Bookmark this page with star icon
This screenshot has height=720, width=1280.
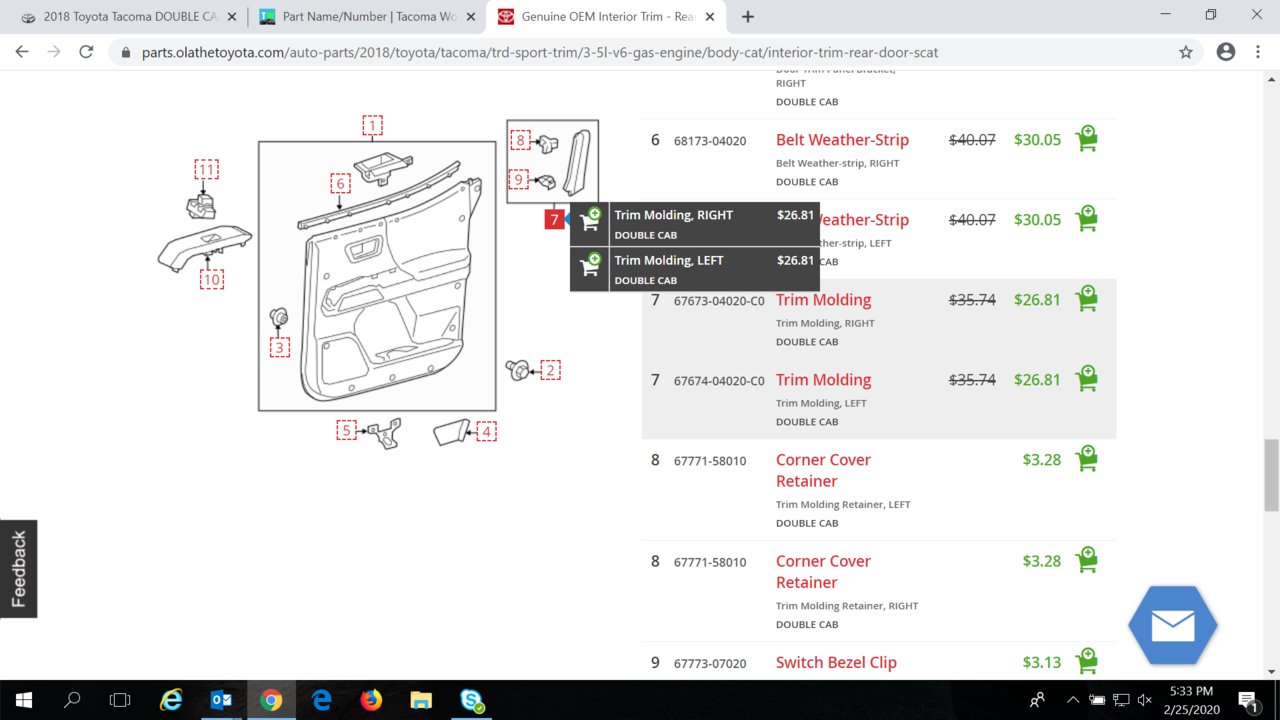pyautogui.click(x=1186, y=52)
